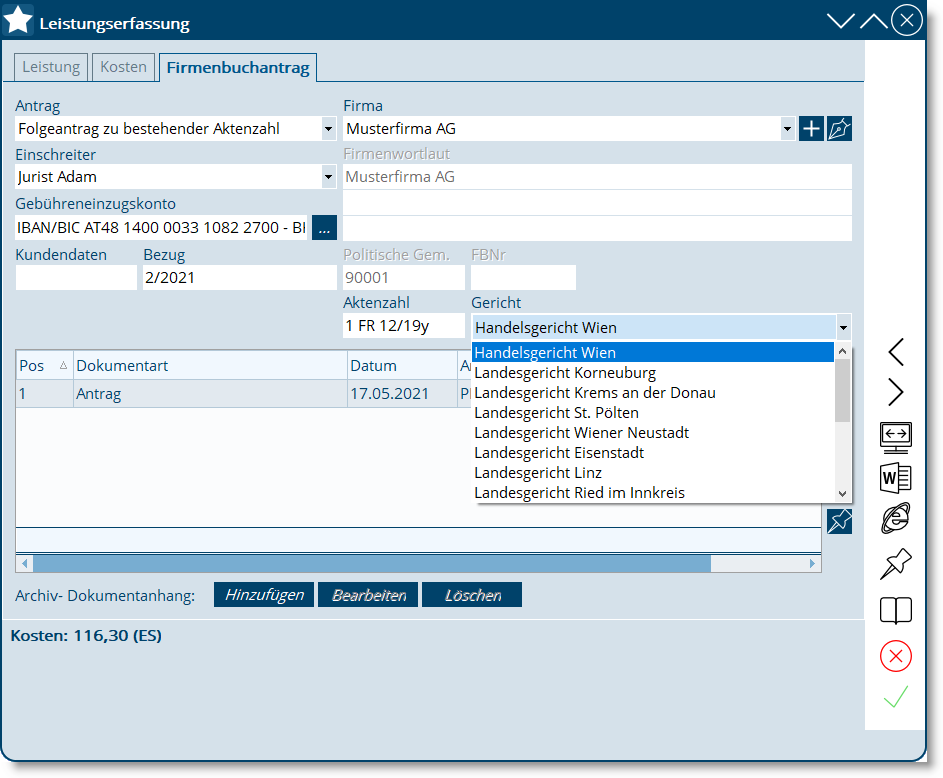
Task: Switch to the Leistung tab
Action: 51,67
